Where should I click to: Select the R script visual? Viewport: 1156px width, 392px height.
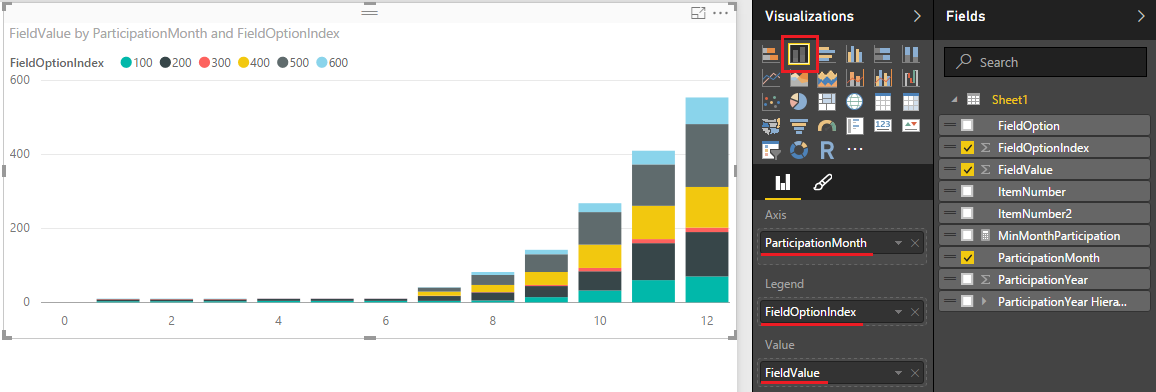(x=826, y=150)
